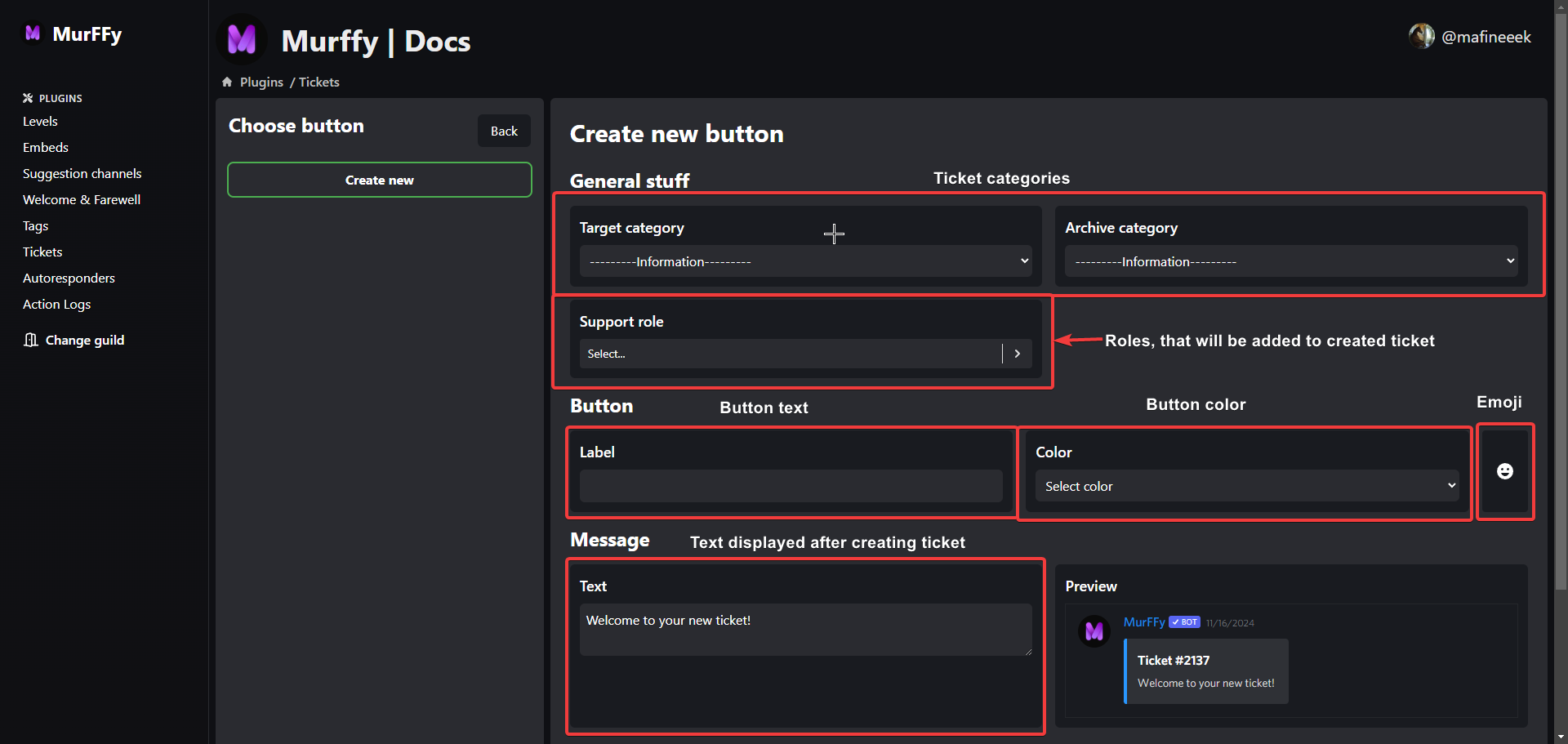Focus the button Label input field
Image resolution: width=1568 pixels, height=744 pixels.
point(791,486)
